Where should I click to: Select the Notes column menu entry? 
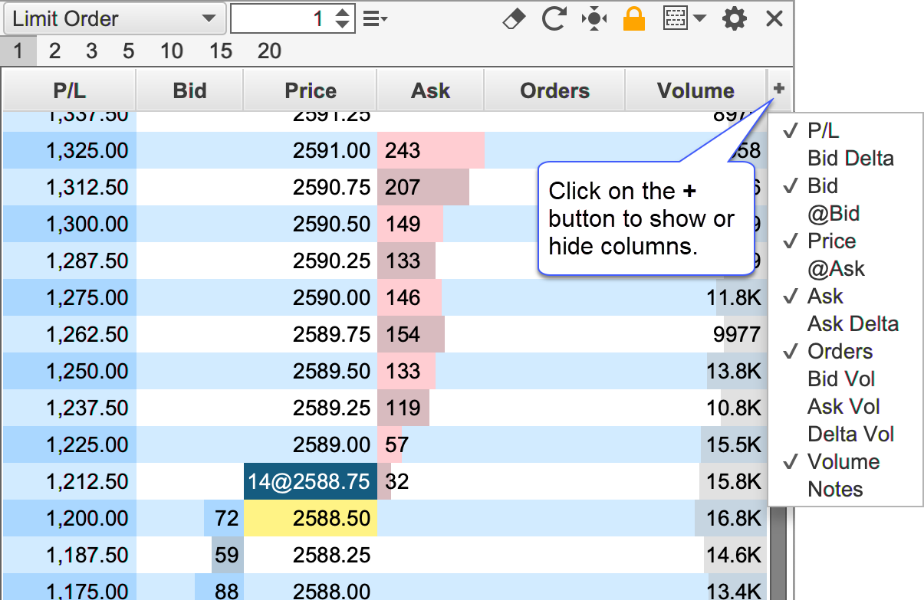(x=835, y=489)
